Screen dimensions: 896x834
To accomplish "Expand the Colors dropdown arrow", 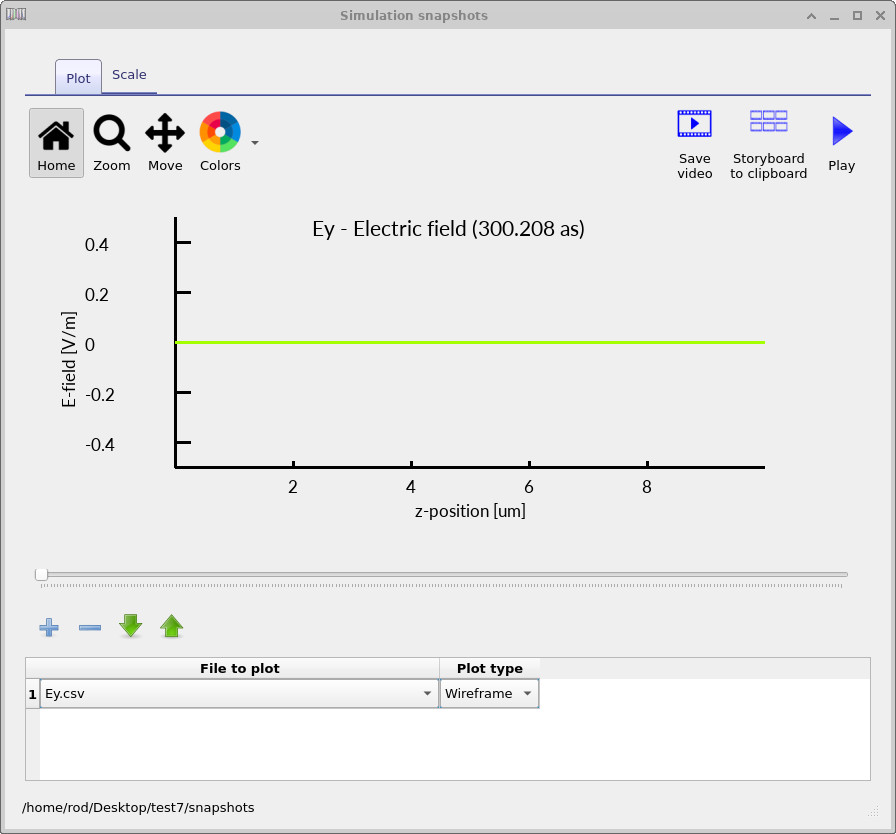I will point(255,143).
